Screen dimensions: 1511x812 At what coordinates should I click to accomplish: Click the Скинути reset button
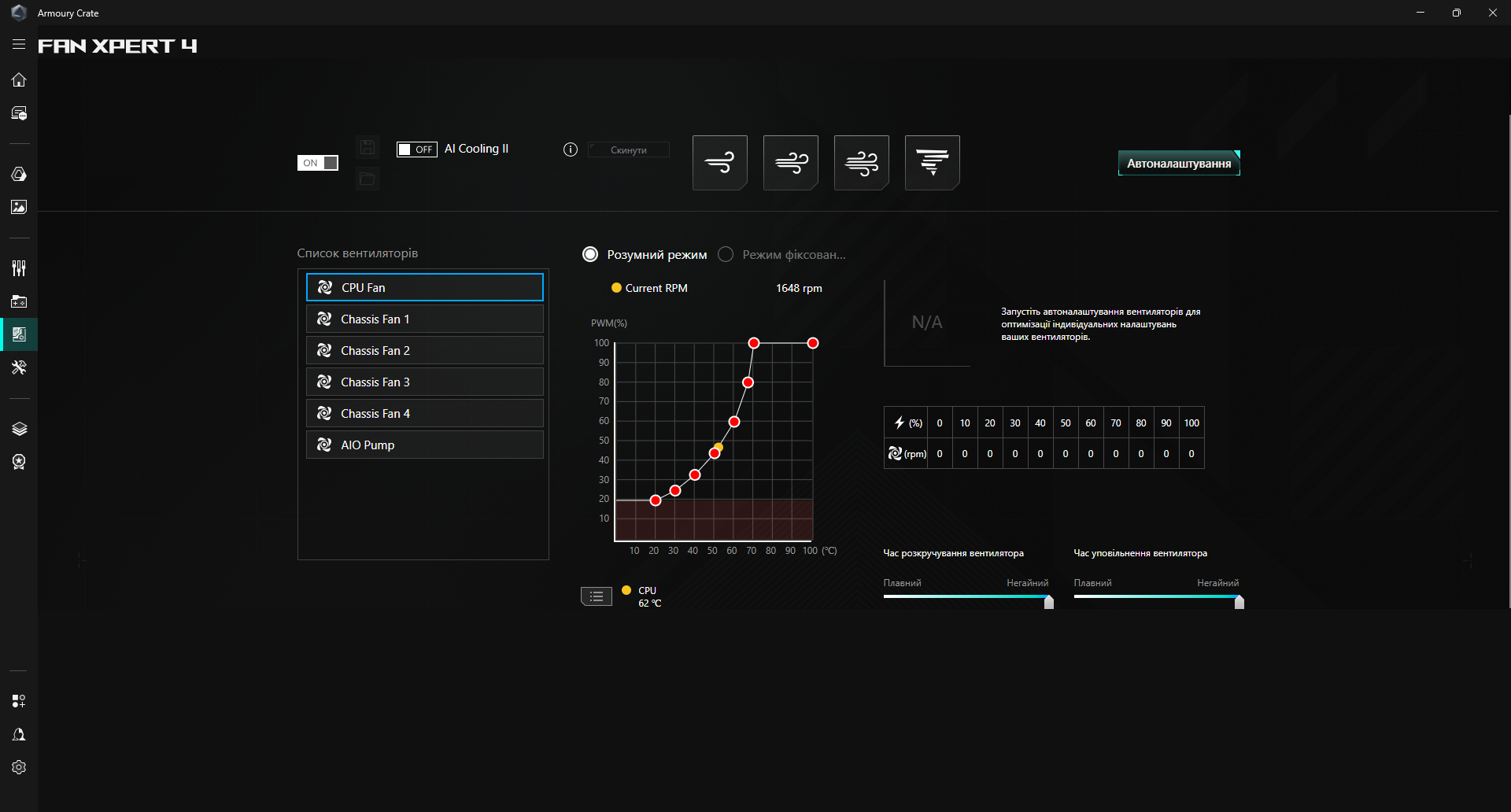click(x=629, y=149)
